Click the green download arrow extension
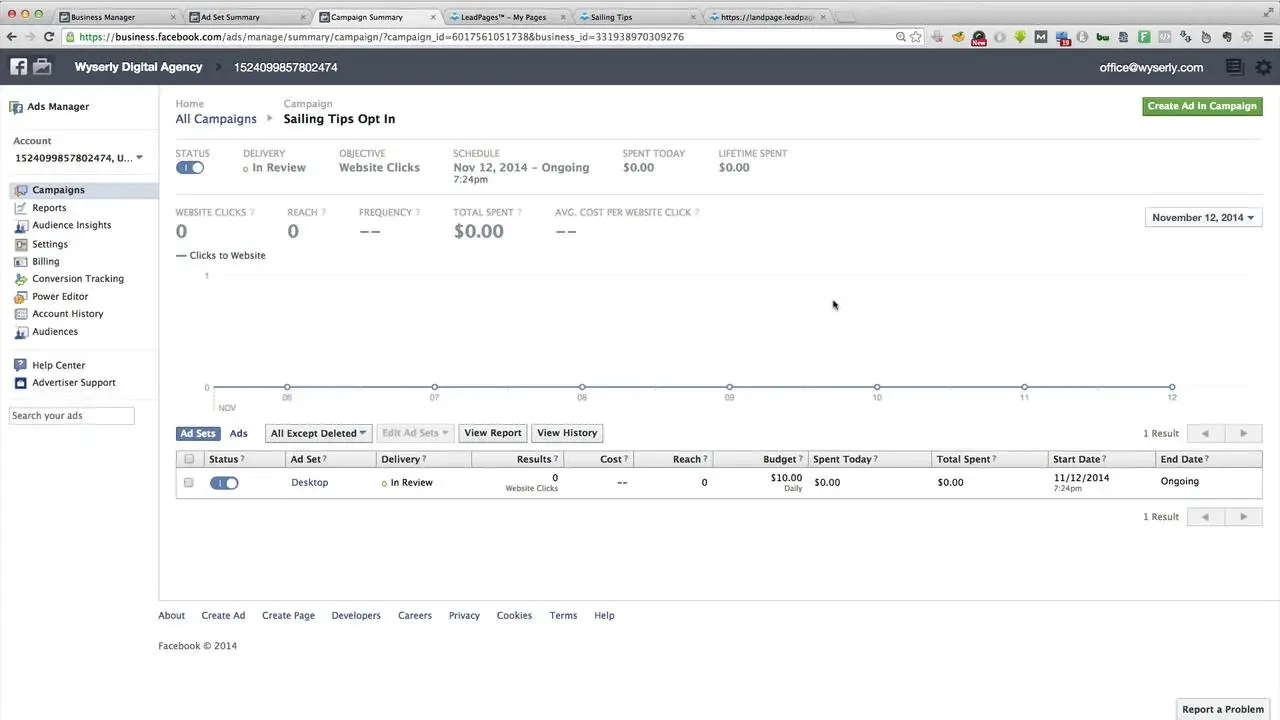Screen dimensions: 1280x720 click(1020, 37)
